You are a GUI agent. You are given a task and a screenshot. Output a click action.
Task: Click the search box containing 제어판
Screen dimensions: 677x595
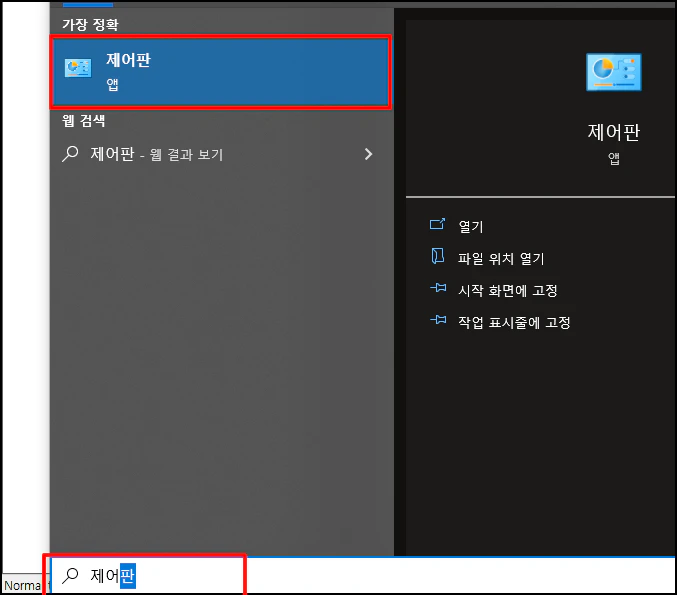363,576
